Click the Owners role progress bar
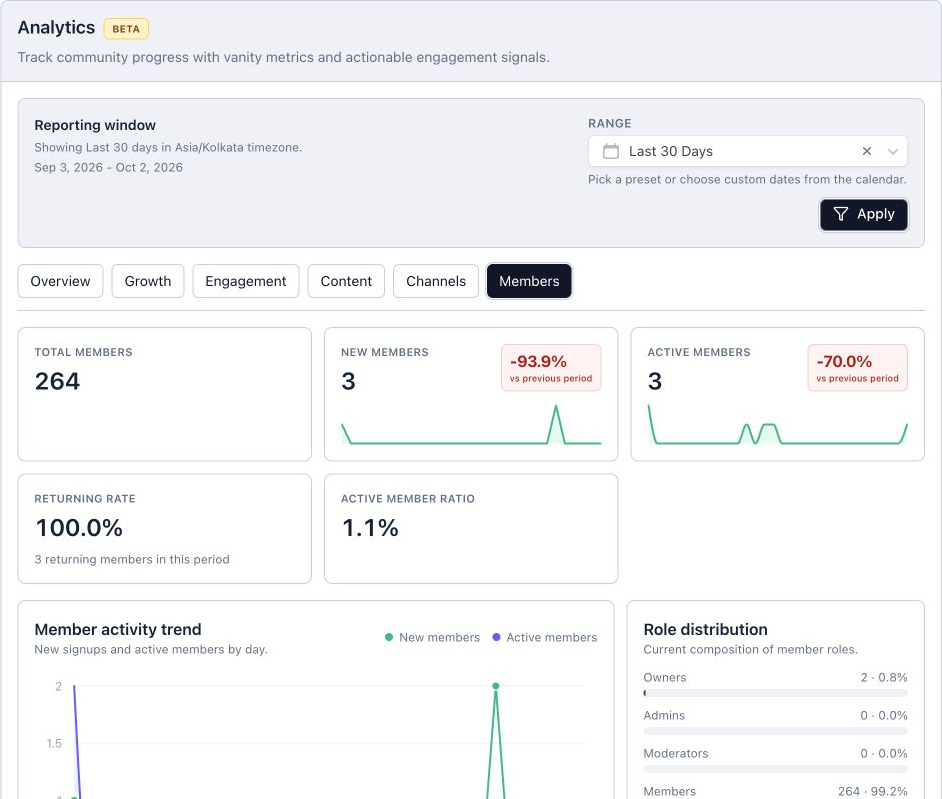The image size is (942, 799). click(x=775, y=693)
